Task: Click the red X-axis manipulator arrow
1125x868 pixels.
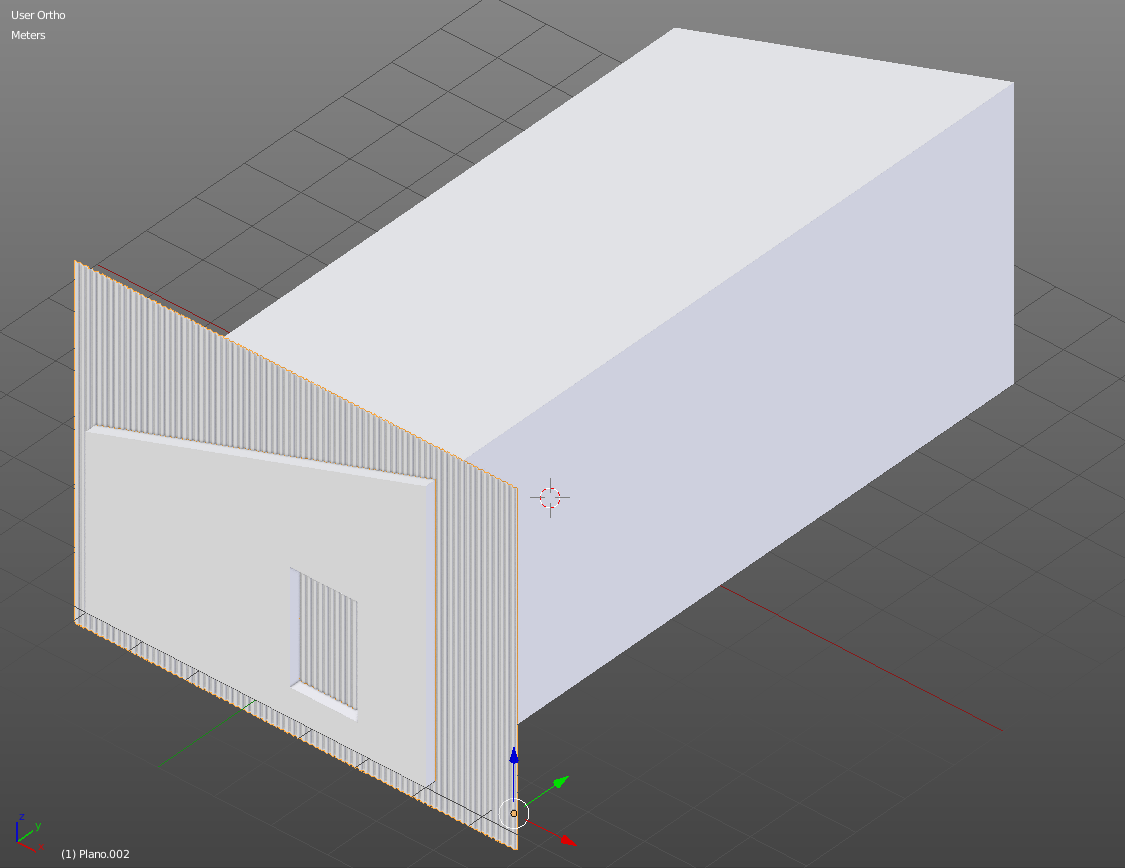Action: click(568, 839)
